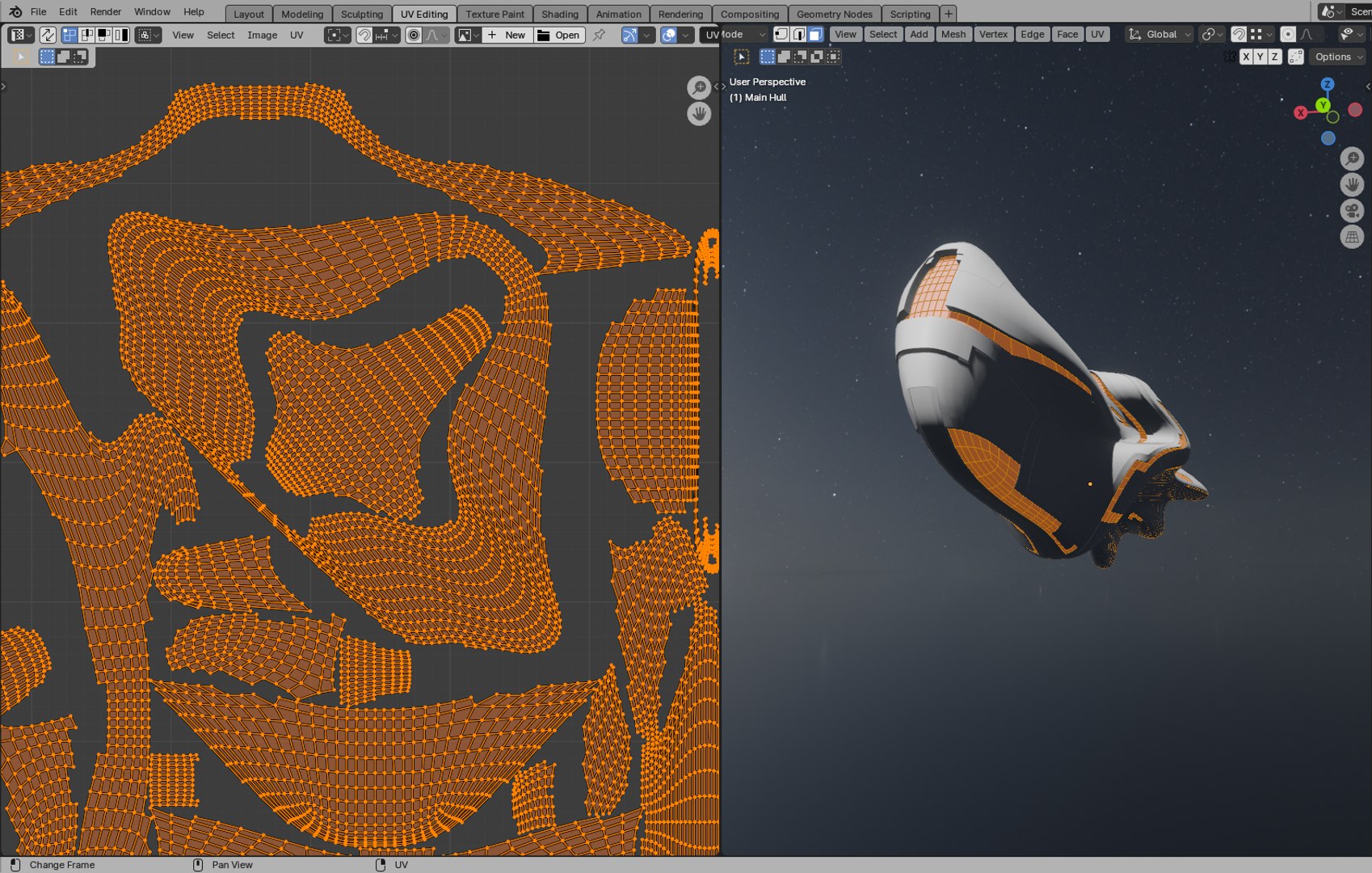1372x873 pixels.
Task: Open proportional falloff dropdown in UV editor
Action: tap(436, 35)
